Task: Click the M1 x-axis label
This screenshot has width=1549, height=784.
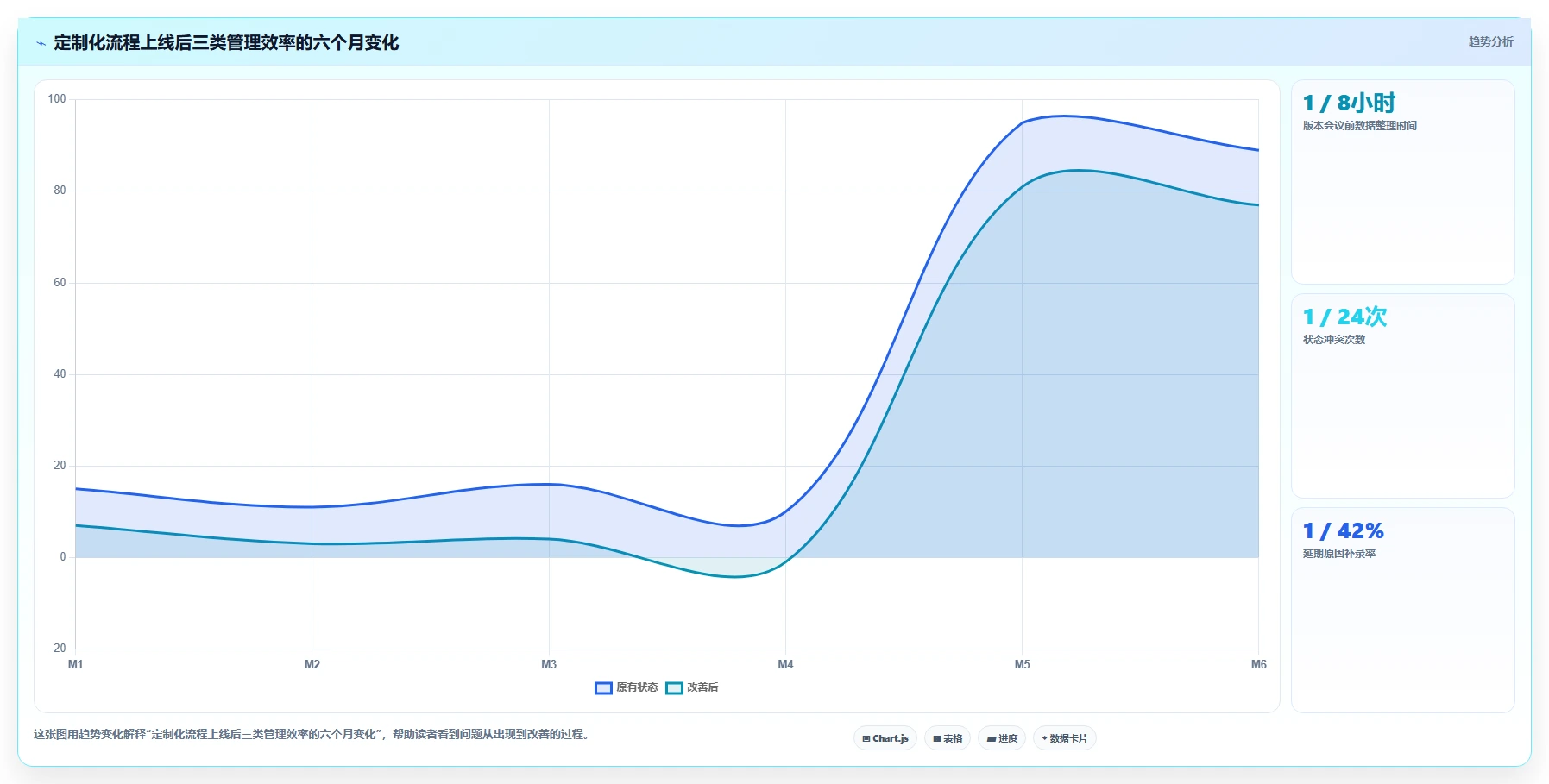Action: pyautogui.click(x=76, y=664)
